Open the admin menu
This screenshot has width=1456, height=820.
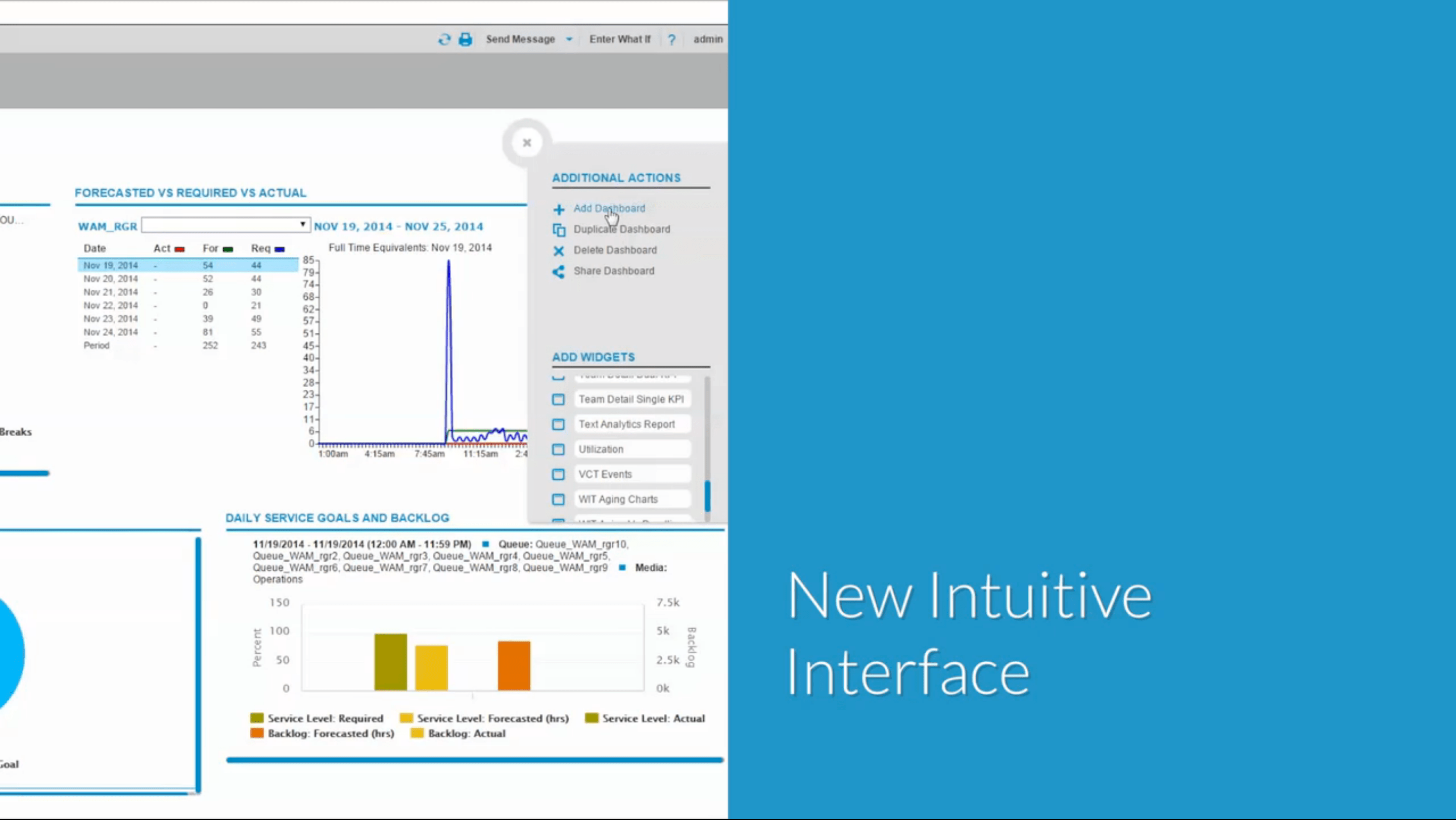click(x=707, y=39)
